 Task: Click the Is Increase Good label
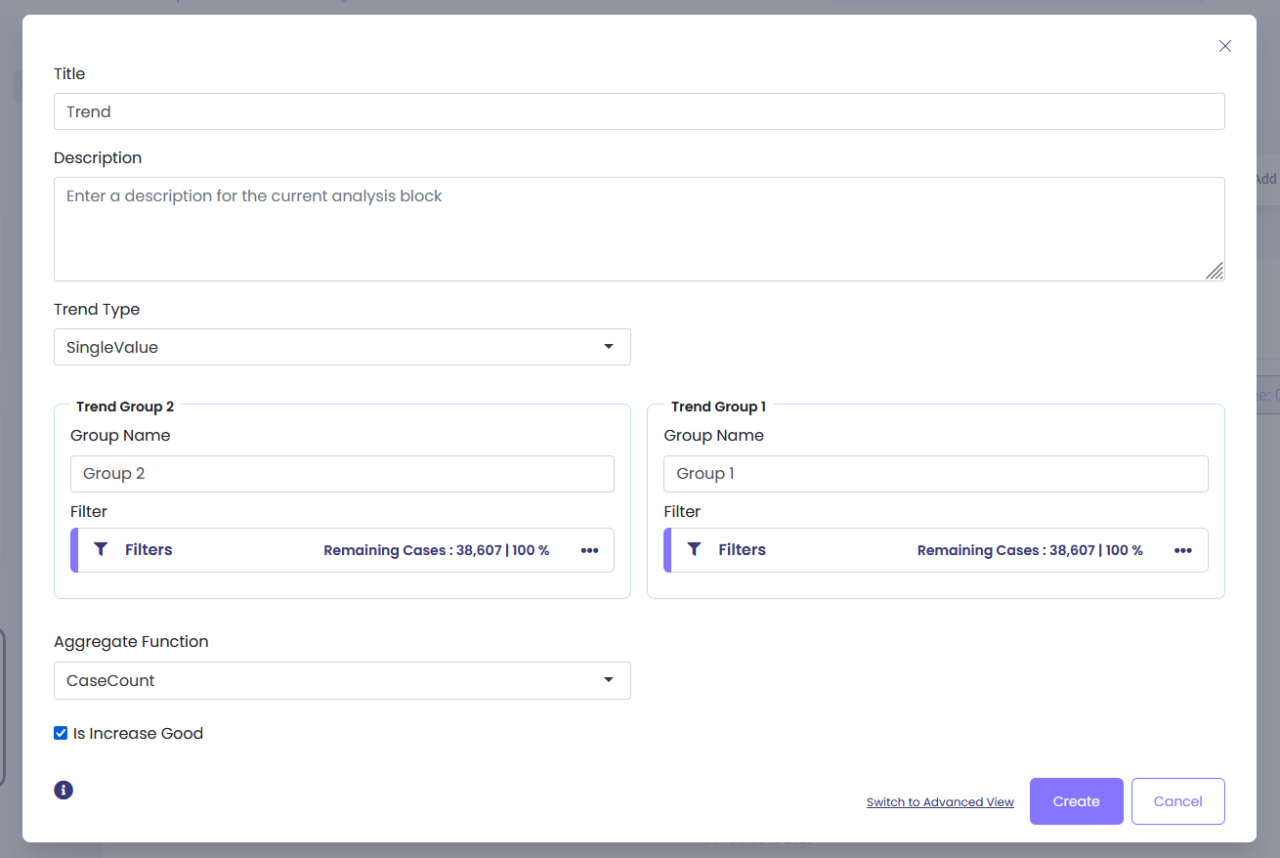(138, 733)
